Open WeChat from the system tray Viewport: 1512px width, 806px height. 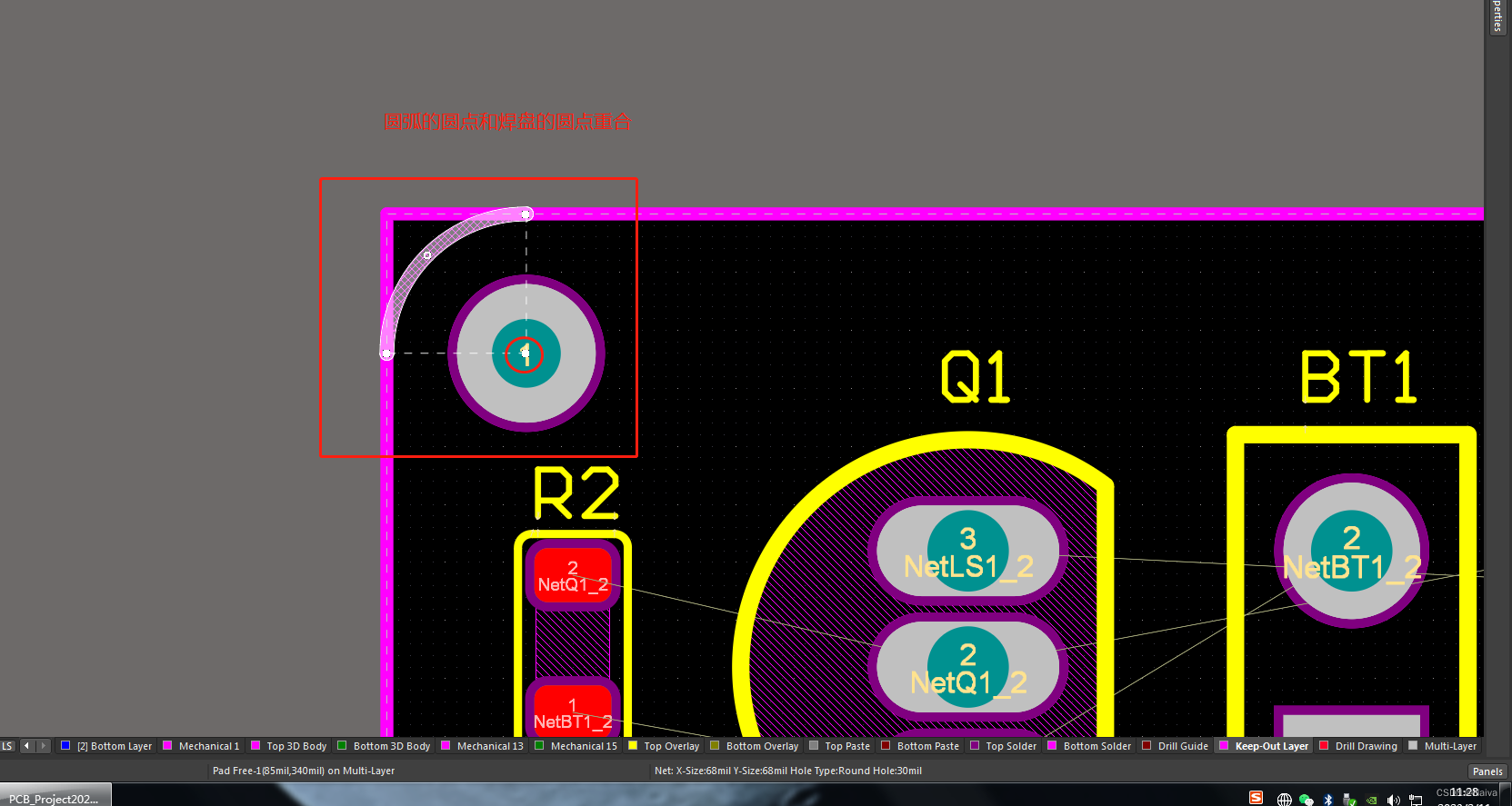(1307, 800)
